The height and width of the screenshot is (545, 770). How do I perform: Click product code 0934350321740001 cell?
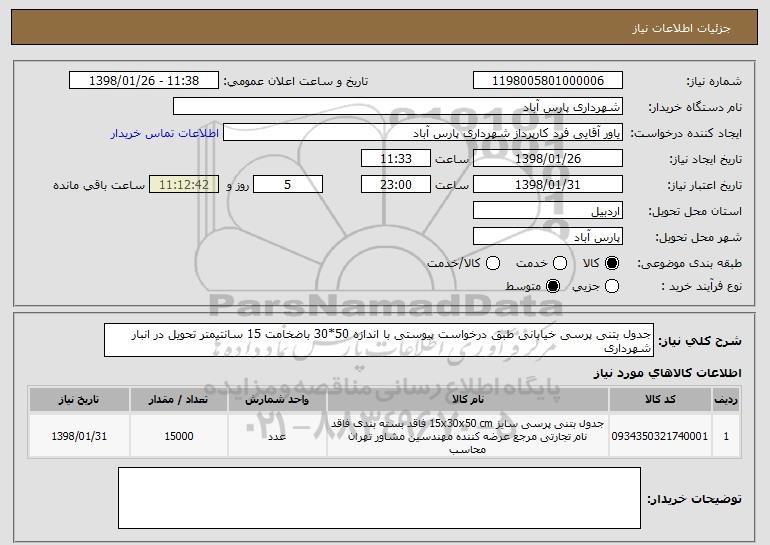(660, 436)
